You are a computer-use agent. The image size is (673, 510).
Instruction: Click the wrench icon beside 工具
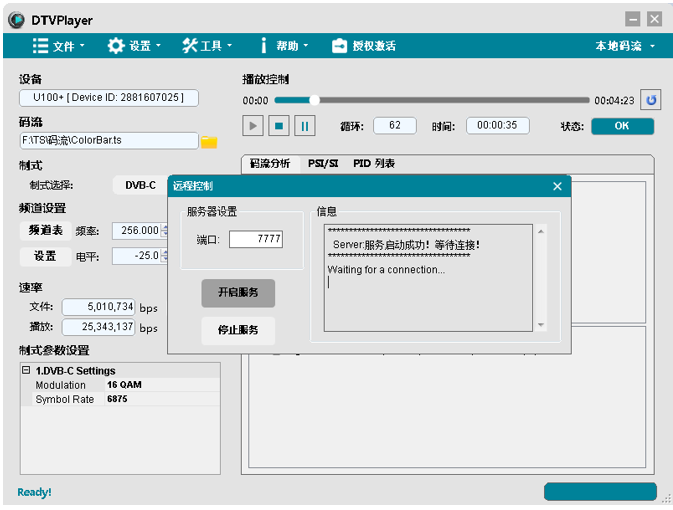pyautogui.click(x=189, y=46)
